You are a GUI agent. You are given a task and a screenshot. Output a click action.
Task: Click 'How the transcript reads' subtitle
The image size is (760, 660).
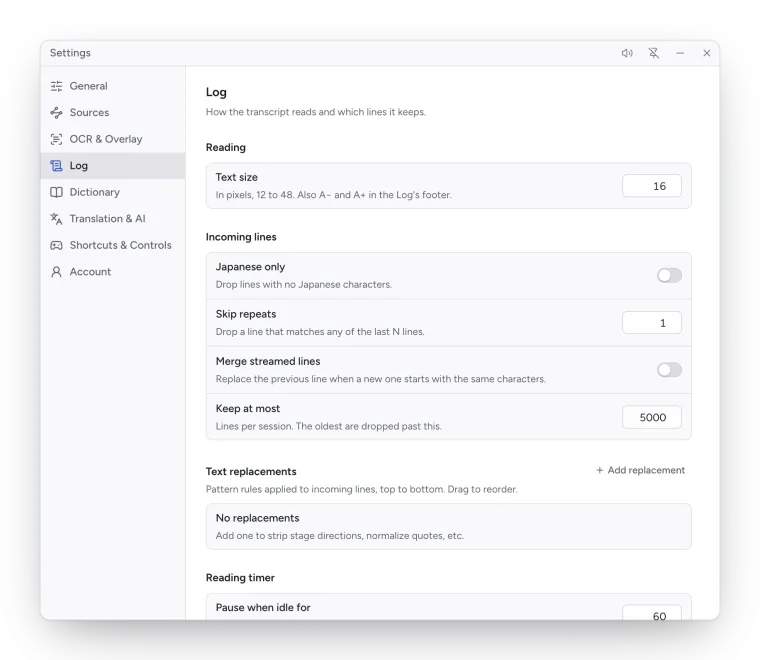[x=316, y=112]
